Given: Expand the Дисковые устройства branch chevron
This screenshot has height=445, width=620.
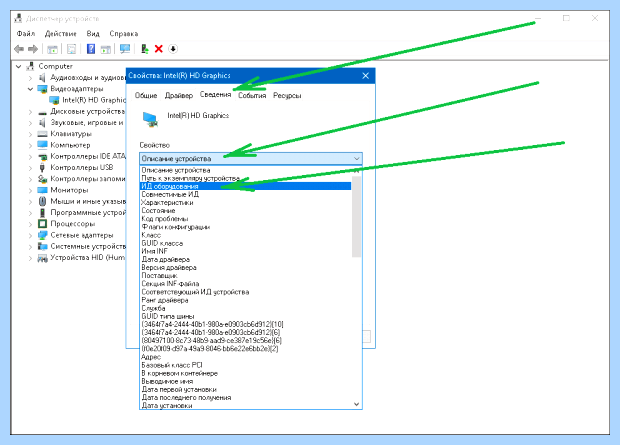Looking at the screenshot, I should tap(30, 112).
